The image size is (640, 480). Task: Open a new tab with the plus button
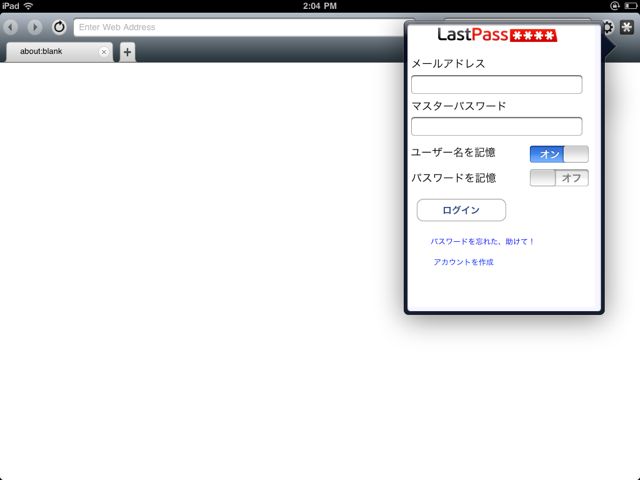(x=127, y=52)
